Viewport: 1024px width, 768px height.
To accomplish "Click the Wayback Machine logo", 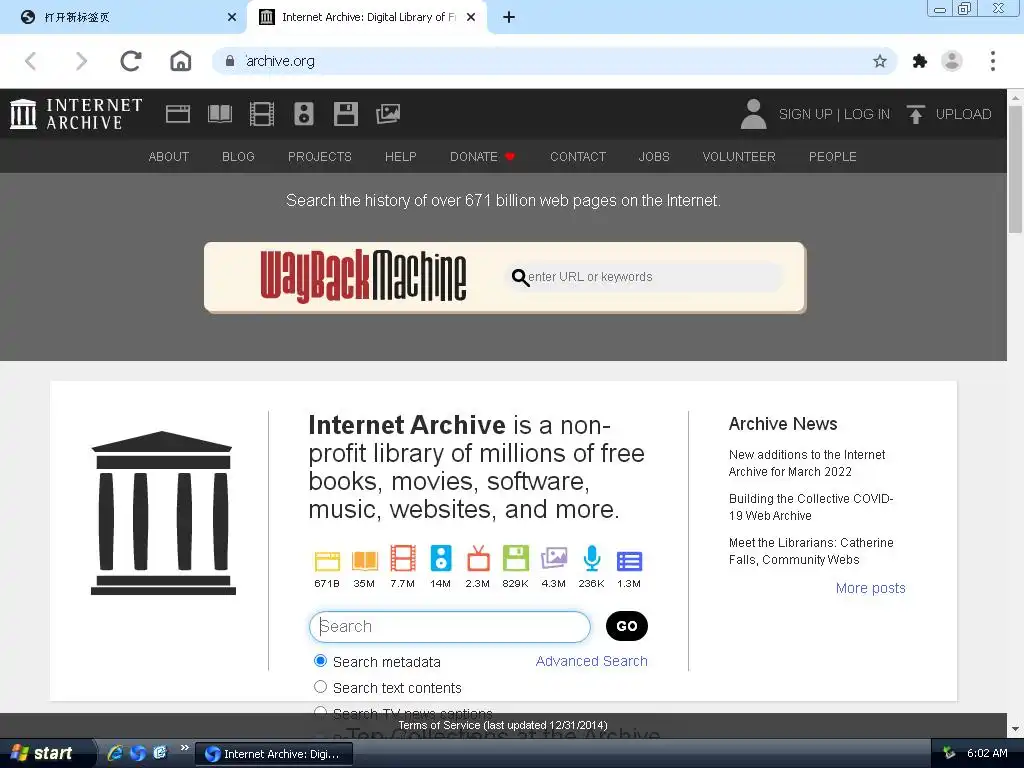I will coord(363,276).
